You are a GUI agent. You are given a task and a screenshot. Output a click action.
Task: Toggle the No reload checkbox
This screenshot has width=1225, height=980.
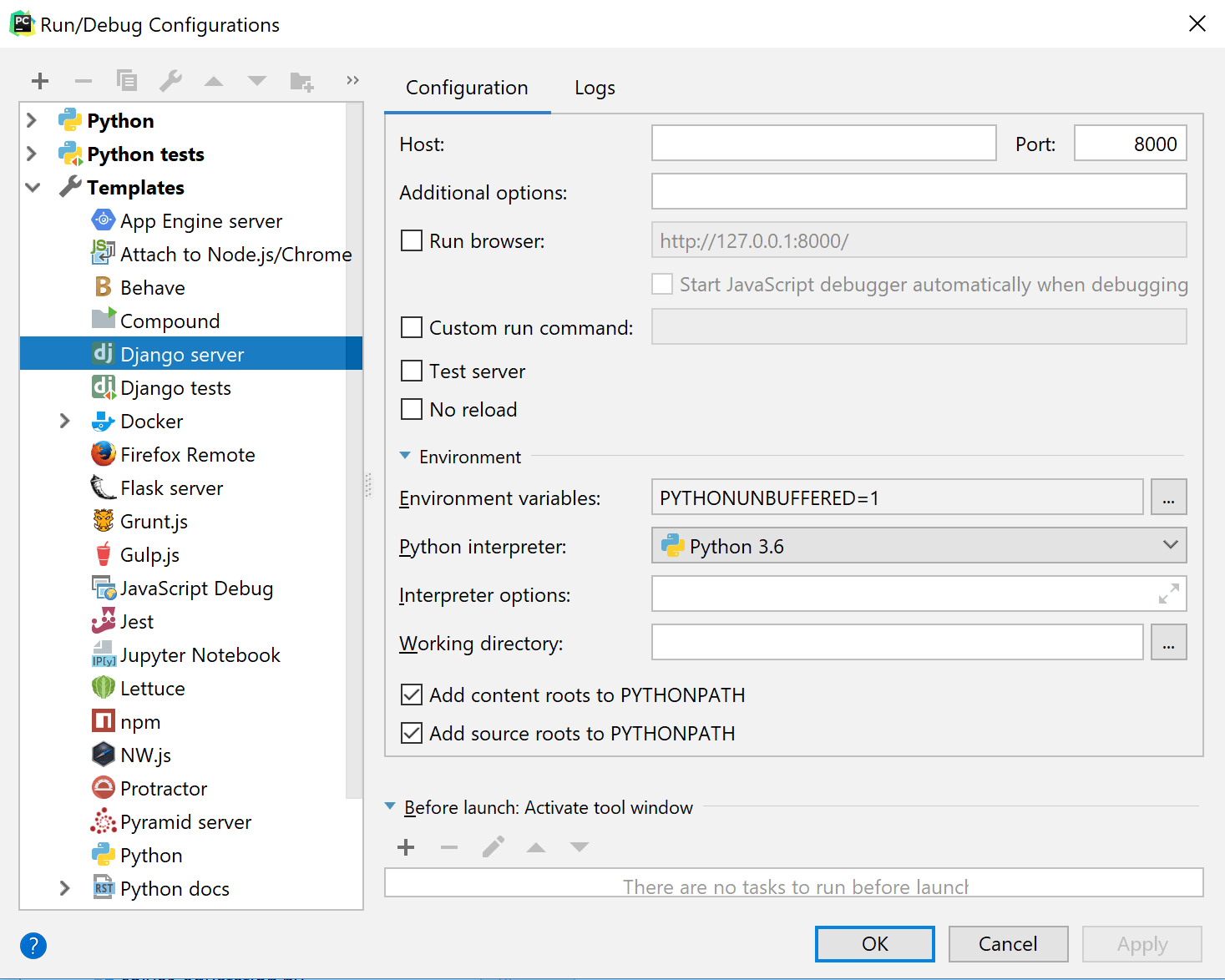[412, 410]
